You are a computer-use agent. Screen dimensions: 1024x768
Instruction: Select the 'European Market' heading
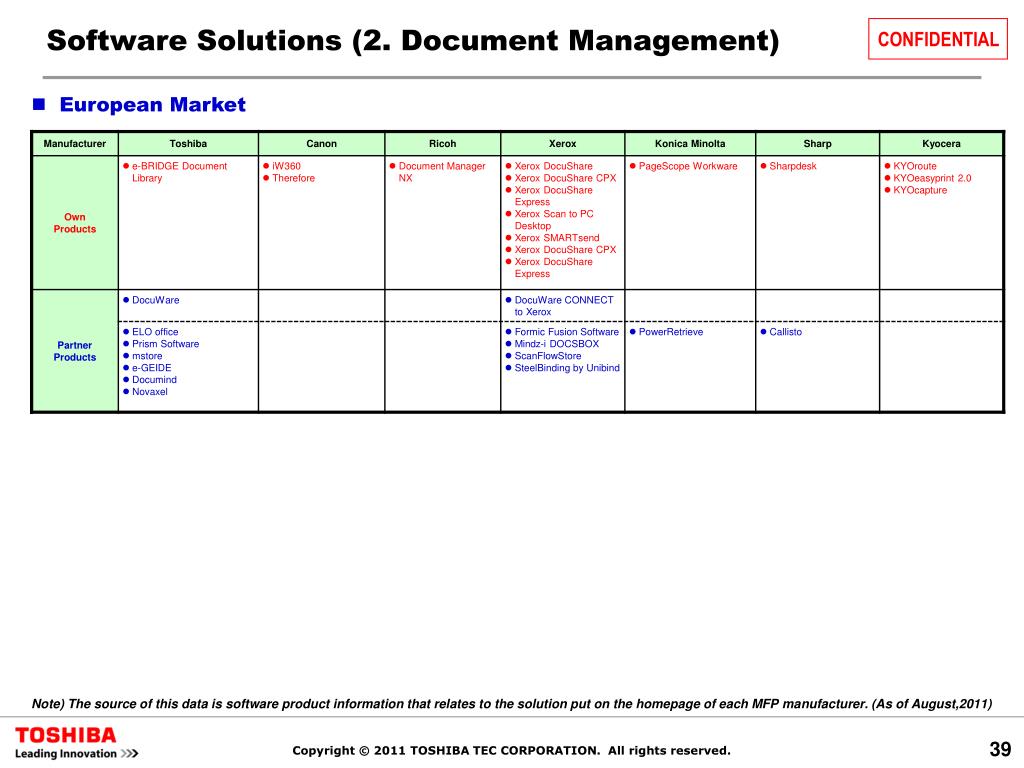(152, 104)
